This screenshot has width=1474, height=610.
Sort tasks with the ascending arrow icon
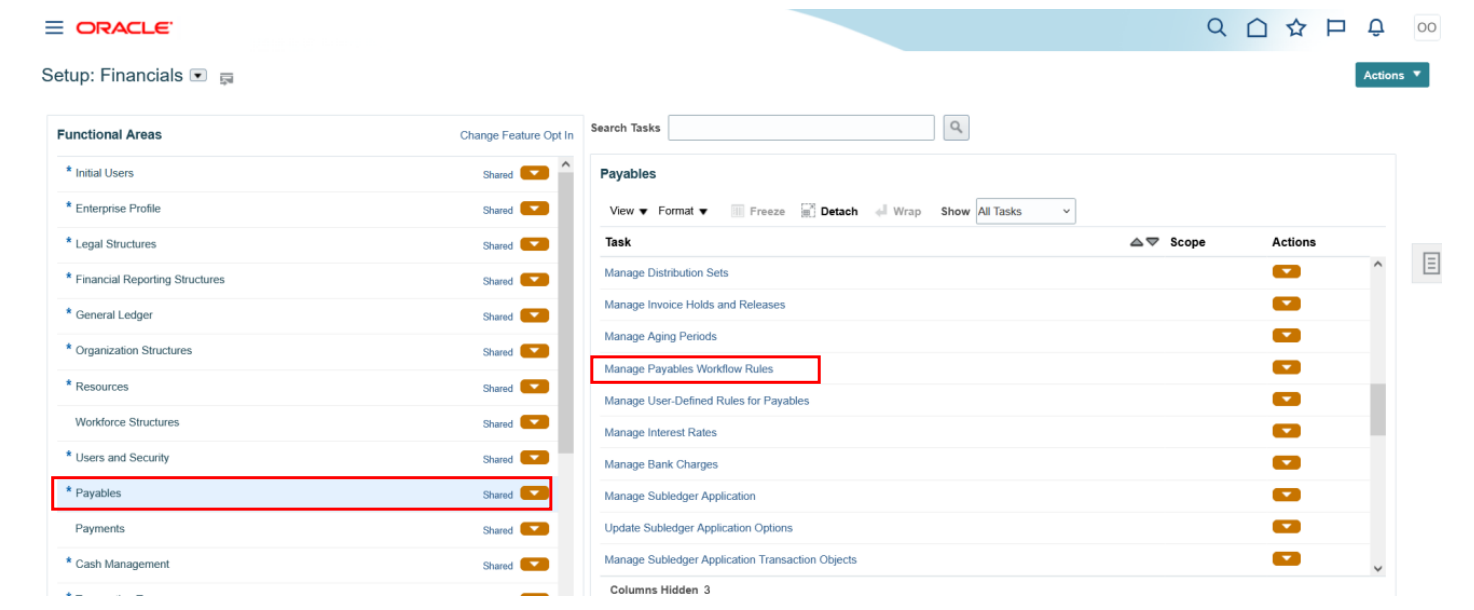pos(1135,241)
